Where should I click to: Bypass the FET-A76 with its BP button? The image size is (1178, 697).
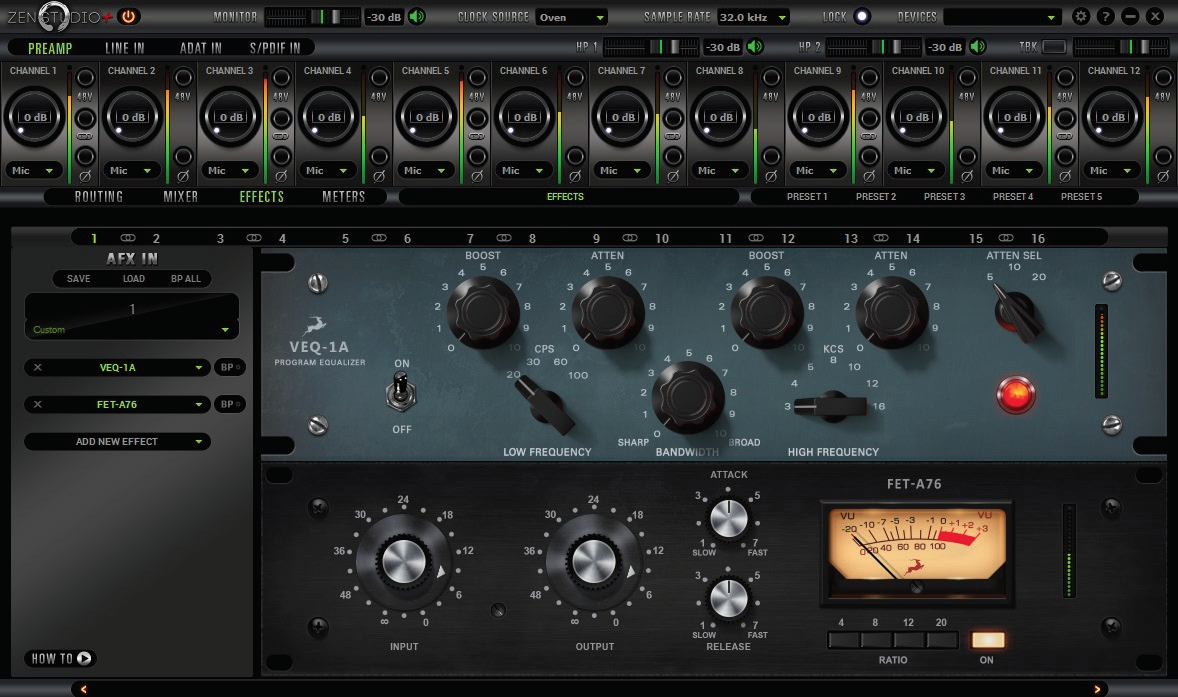[x=229, y=404]
